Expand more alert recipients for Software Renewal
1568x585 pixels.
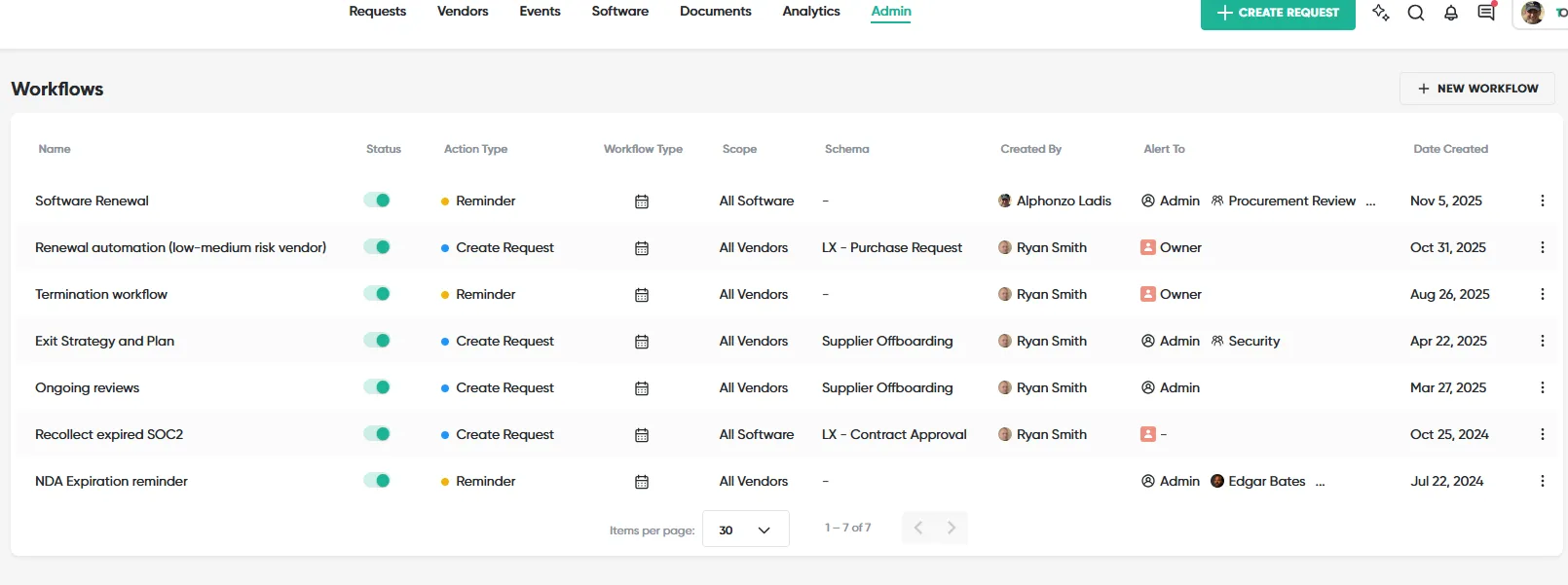click(x=1371, y=202)
